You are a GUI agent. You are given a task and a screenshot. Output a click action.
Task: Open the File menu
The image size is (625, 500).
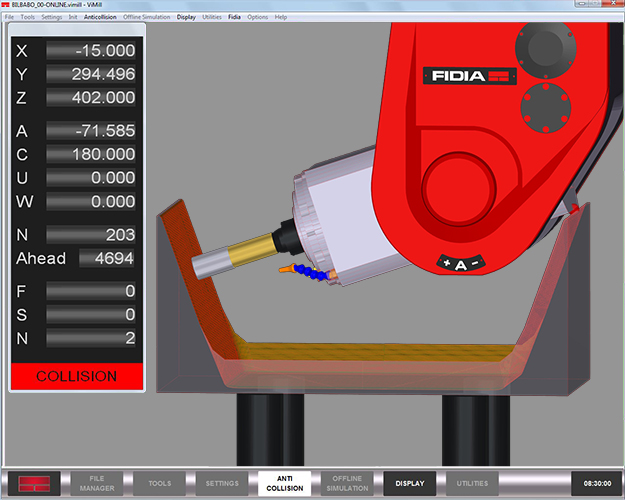(x=9, y=17)
